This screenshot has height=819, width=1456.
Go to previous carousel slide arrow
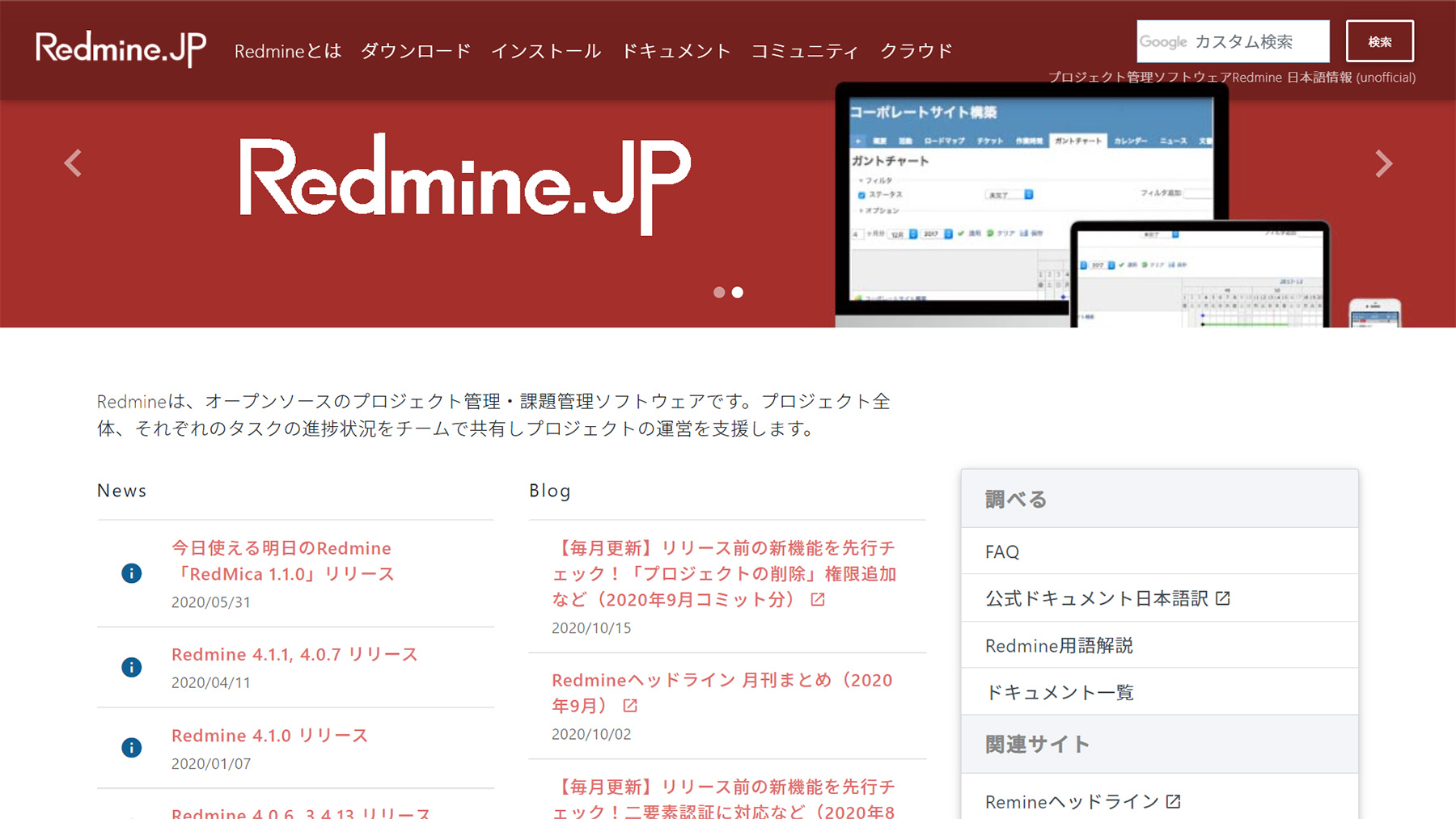(x=73, y=163)
